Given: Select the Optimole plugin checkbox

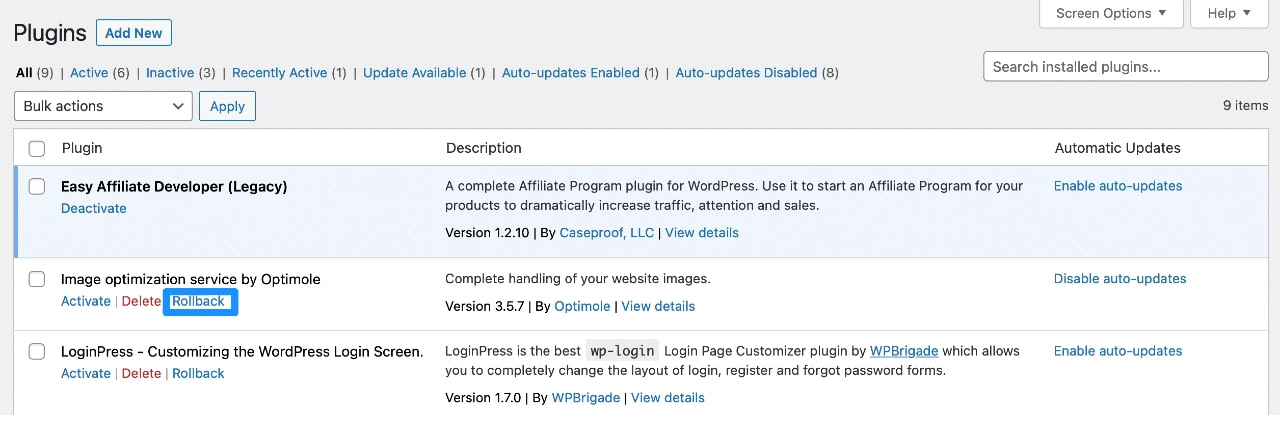Looking at the screenshot, I should coord(37,280).
